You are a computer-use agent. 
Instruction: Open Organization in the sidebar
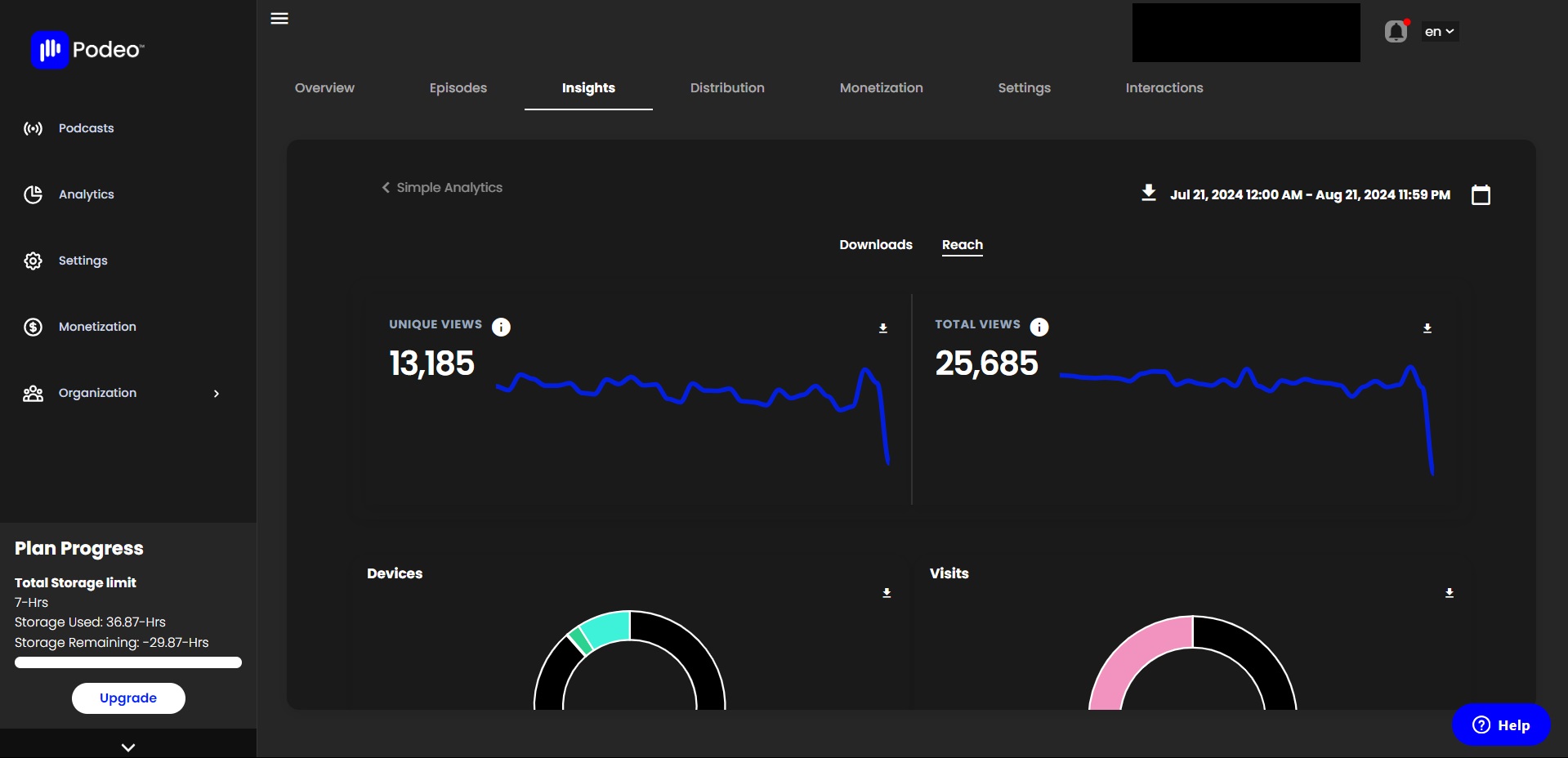pos(97,393)
